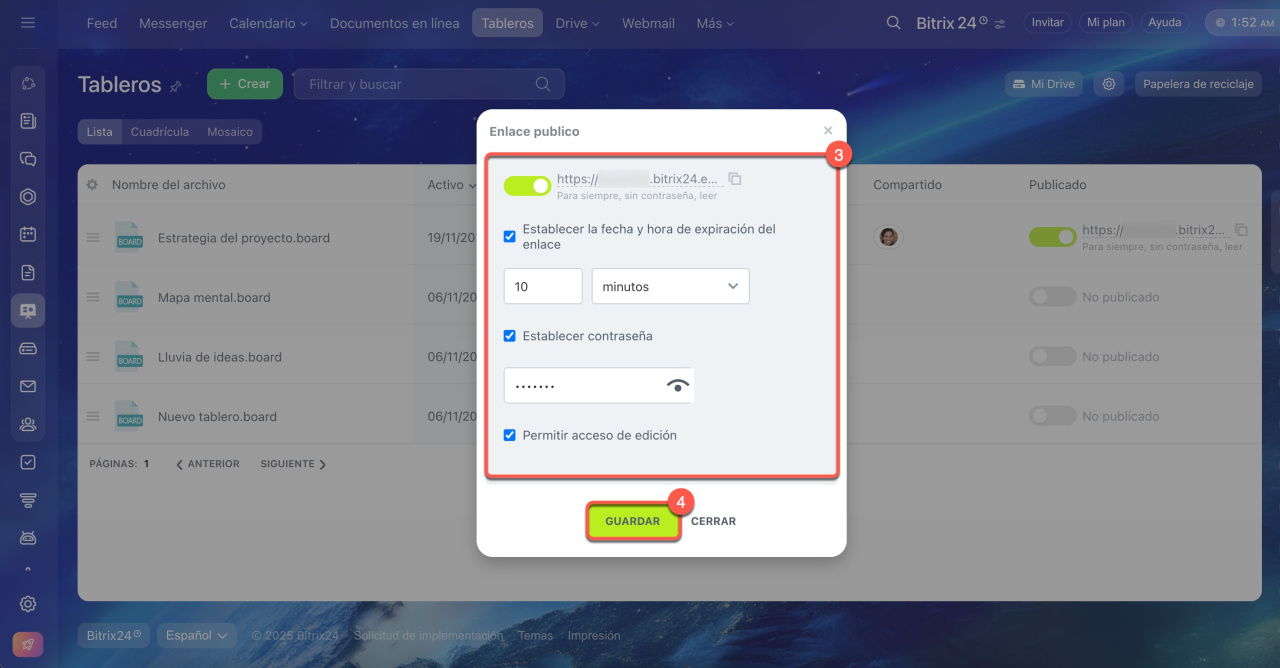
Task: Open the Workgroups people icon in sidebar
Action: click(x=28, y=424)
